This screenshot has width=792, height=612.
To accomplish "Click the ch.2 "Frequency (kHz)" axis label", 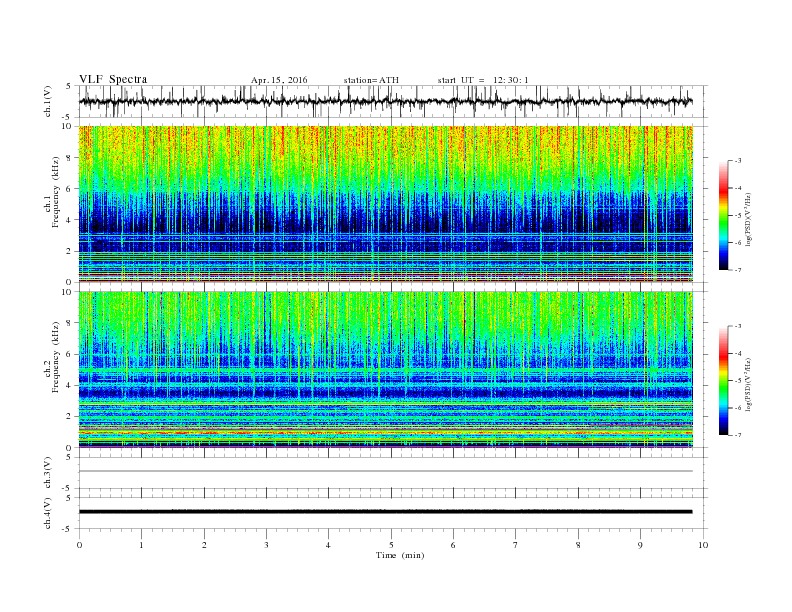I will [56, 356].
